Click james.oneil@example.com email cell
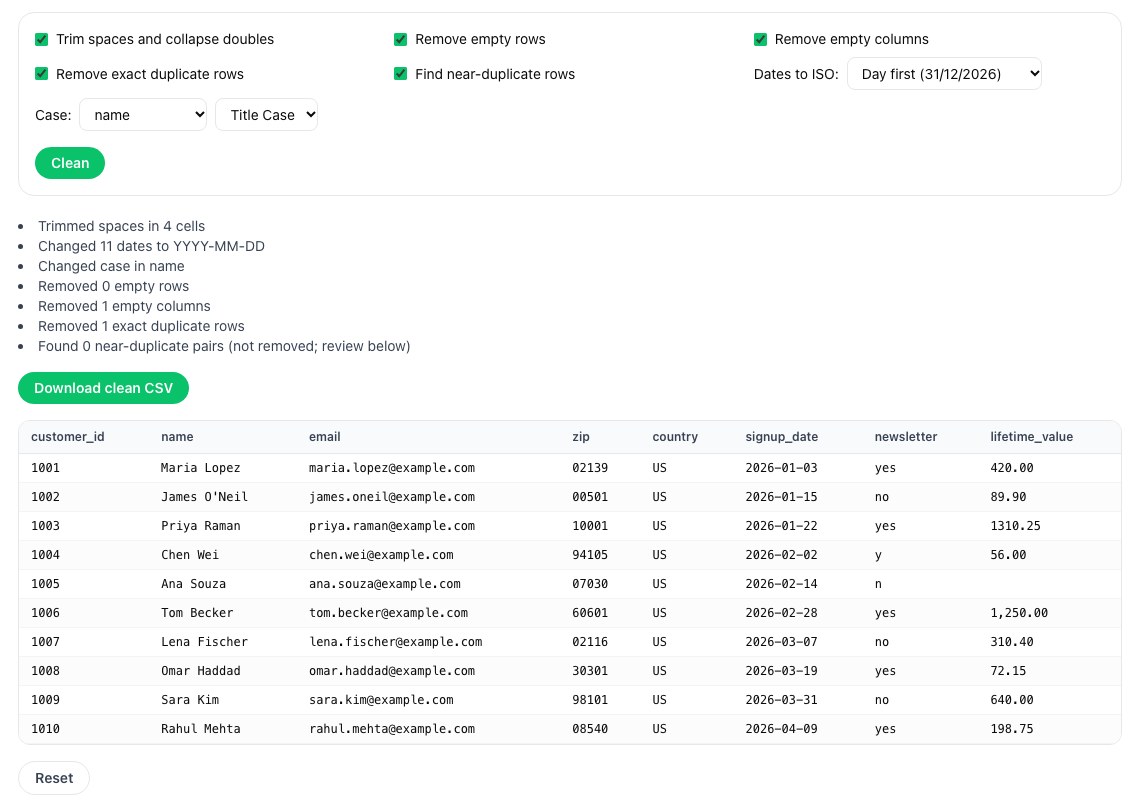This screenshot has width=1140, height=800. pos(392,497)
